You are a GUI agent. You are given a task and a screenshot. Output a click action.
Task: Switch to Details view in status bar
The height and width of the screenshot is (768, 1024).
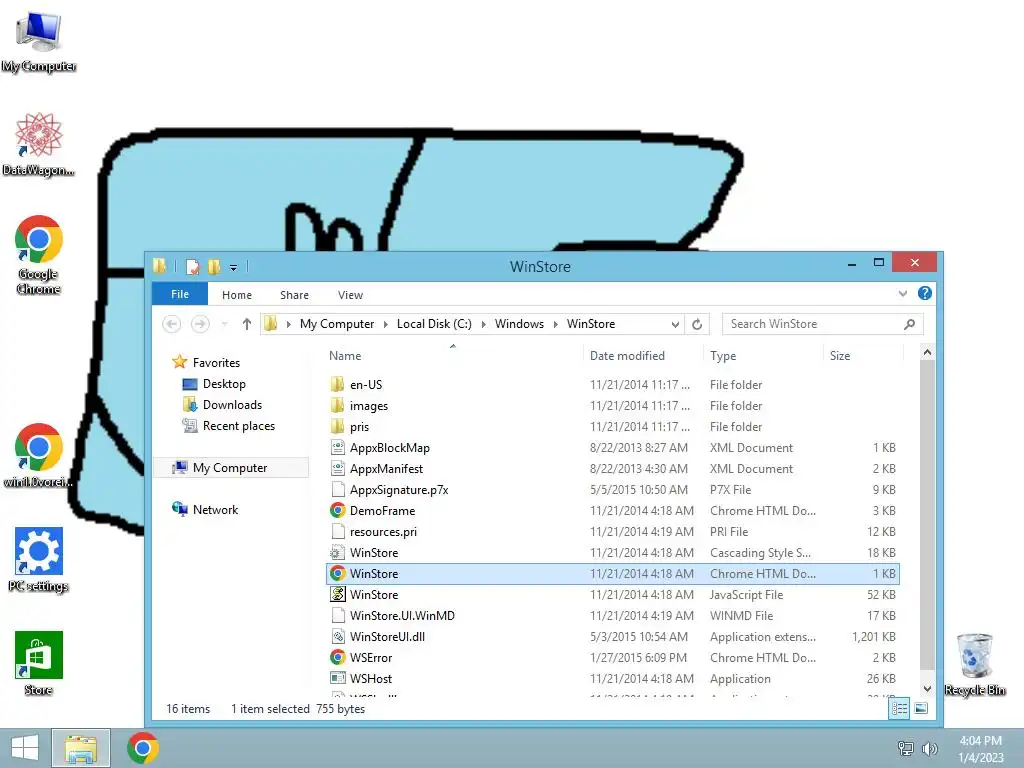(899, 709)
